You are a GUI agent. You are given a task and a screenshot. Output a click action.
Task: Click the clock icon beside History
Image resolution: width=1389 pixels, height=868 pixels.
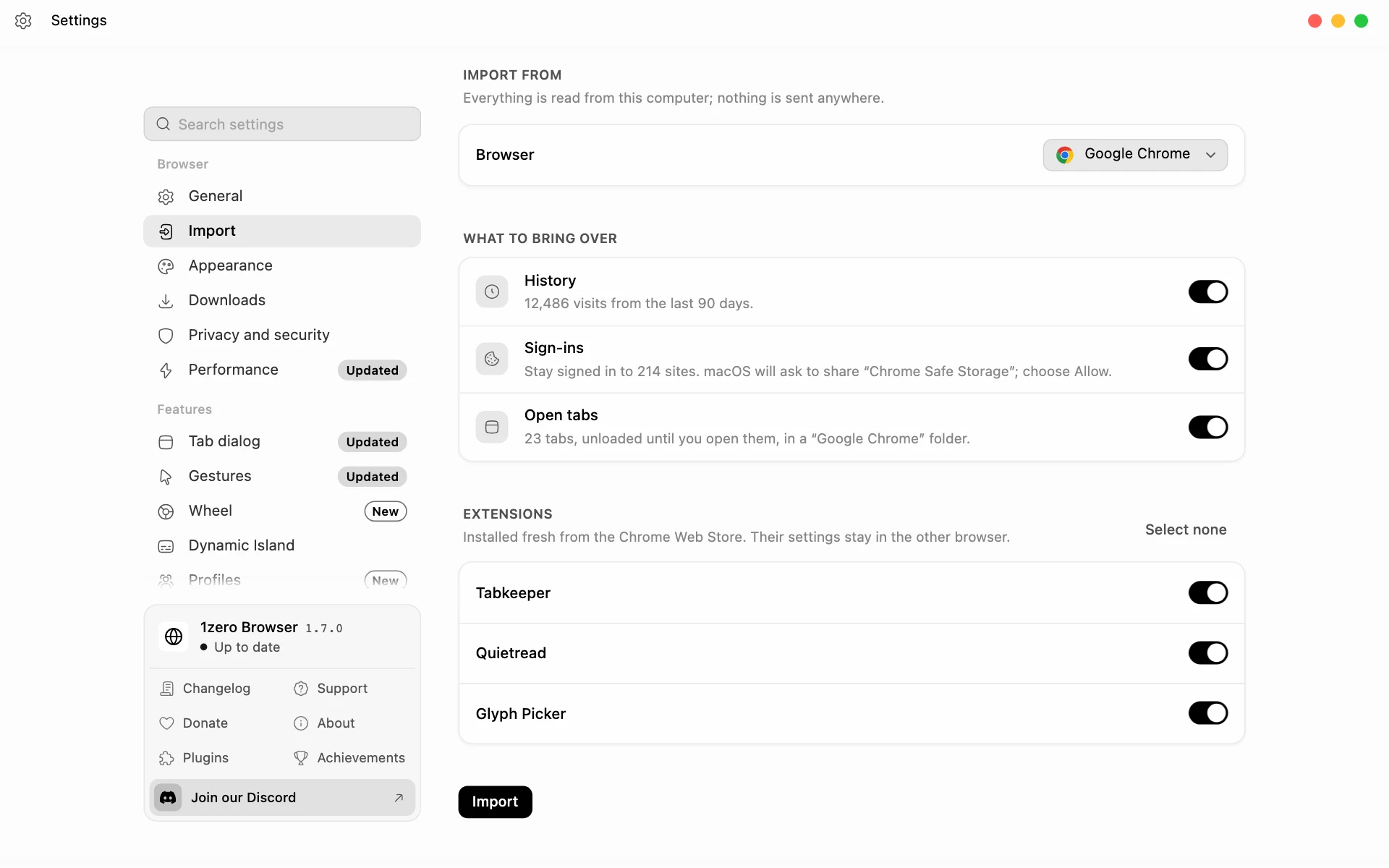492,292
